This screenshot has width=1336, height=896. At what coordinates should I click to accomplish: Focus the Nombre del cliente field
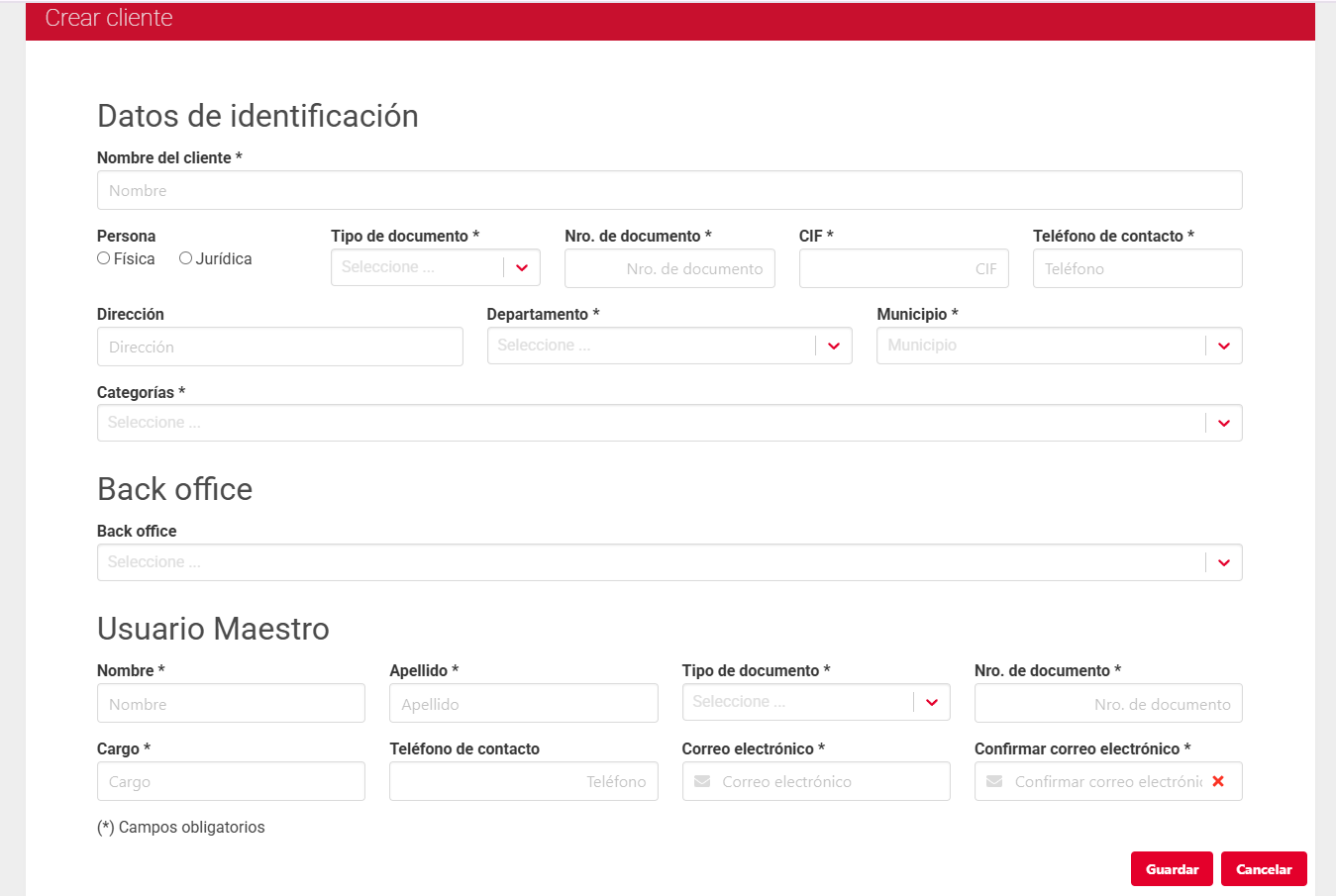point(668,190)
